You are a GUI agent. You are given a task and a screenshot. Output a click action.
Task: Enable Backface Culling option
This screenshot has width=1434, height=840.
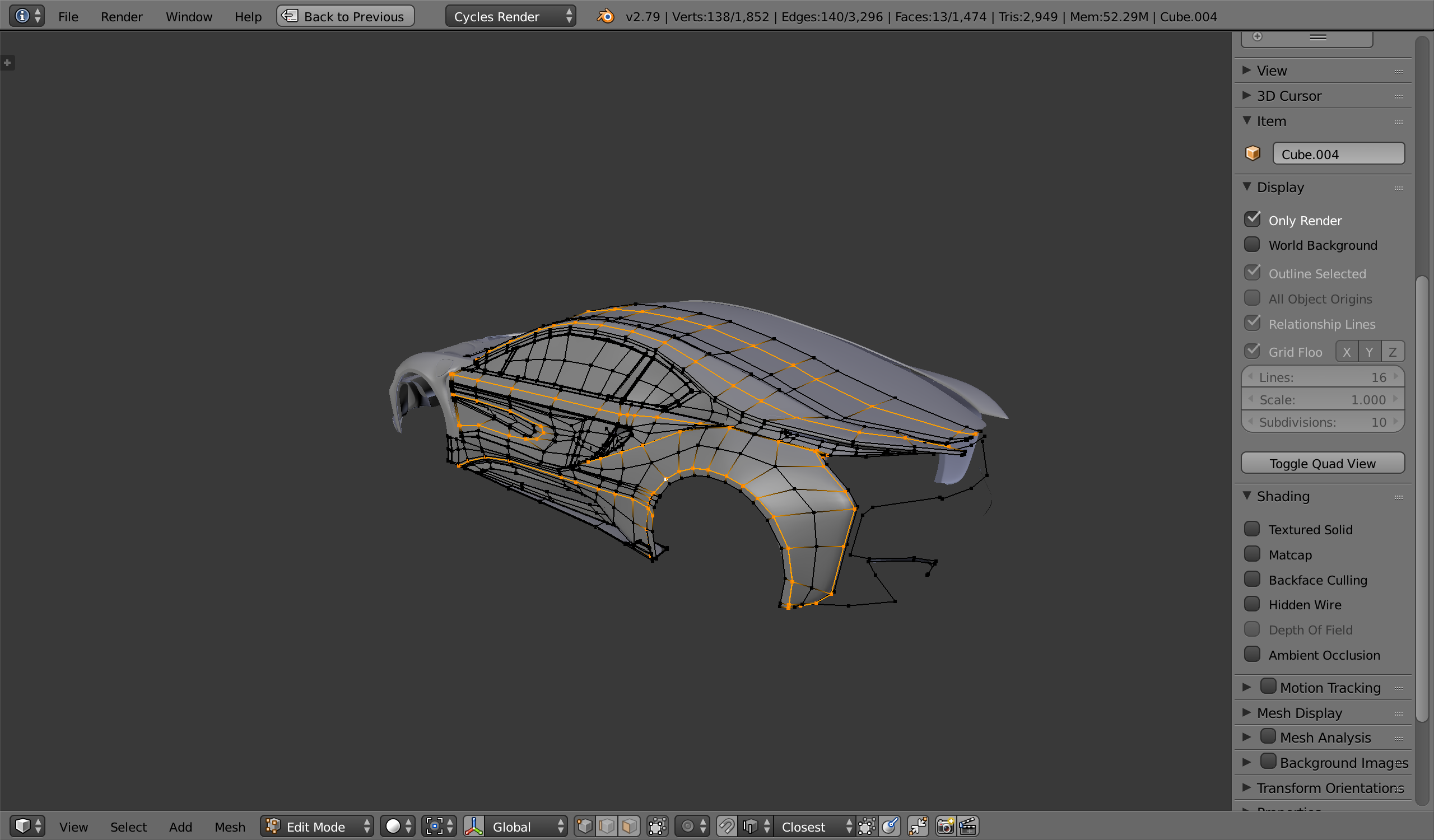(x=1252, y=580)
